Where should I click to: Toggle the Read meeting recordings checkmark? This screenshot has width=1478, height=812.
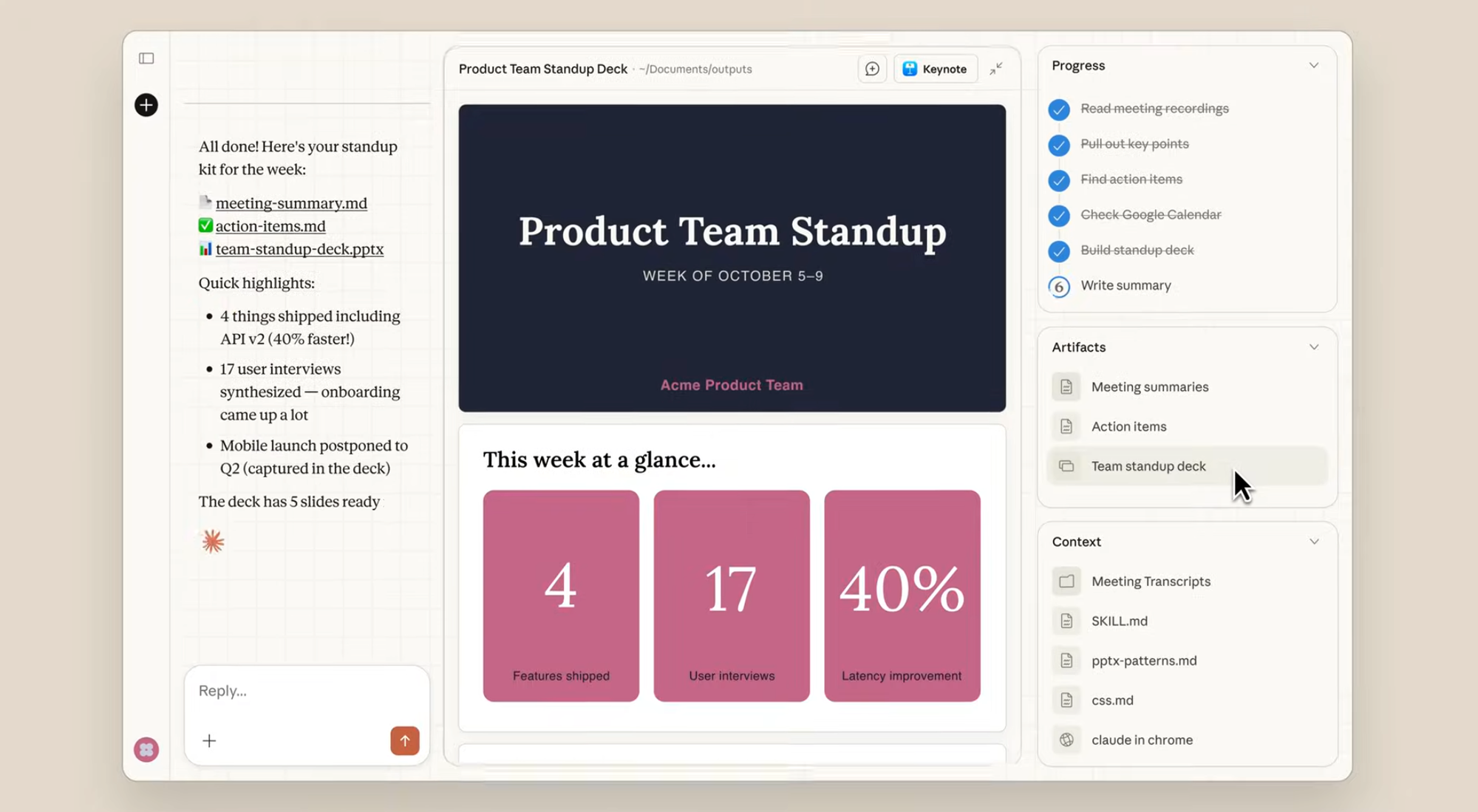tap(1059, 109)
